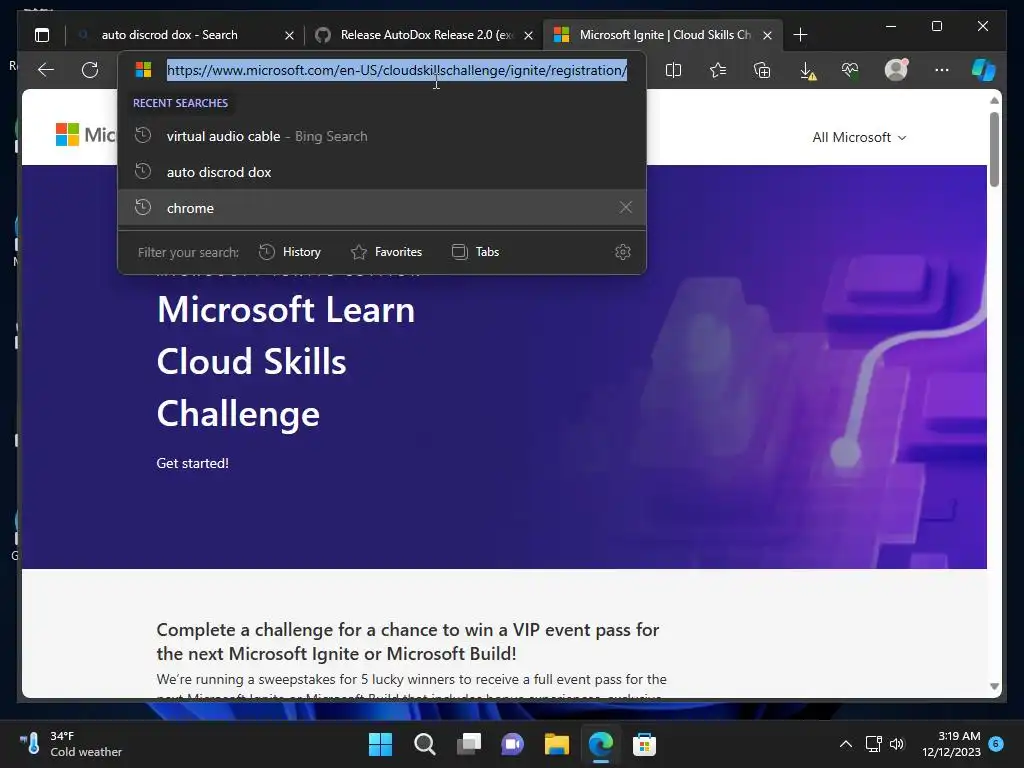Remove the 'chrome' recent search
Screen dimensions: 1024x768
point(626,208)
